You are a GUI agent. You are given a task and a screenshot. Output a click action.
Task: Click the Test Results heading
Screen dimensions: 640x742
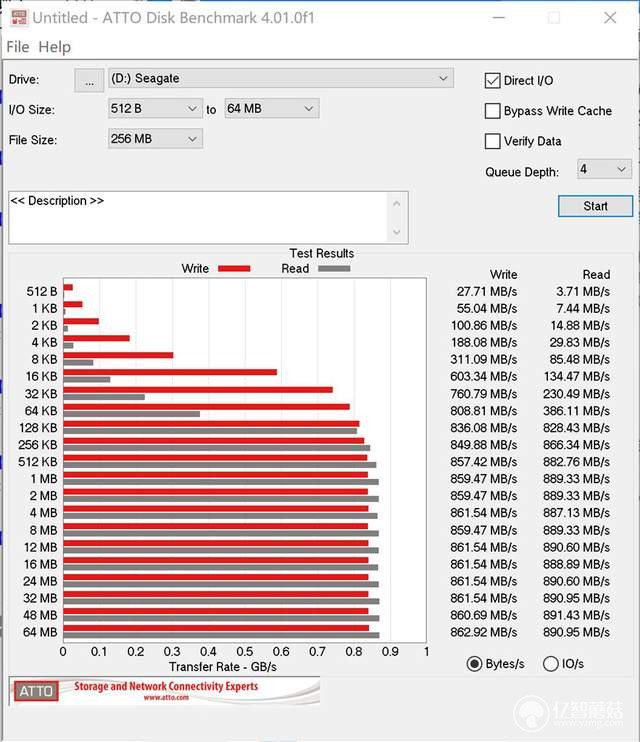322,254
